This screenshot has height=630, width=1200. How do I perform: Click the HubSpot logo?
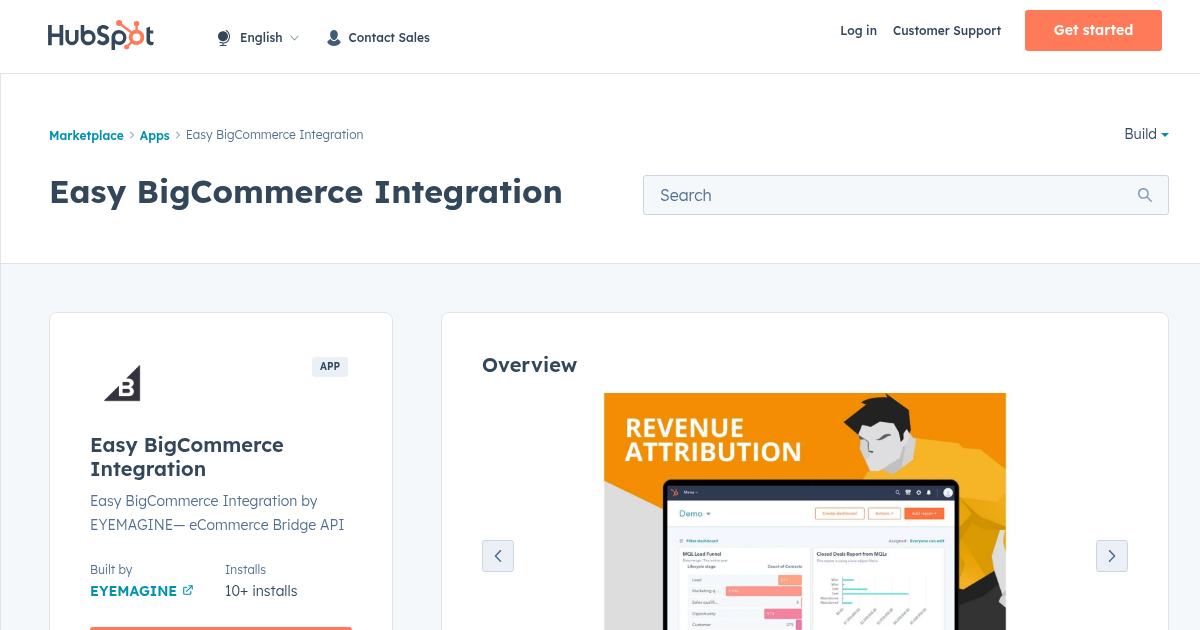[101, 35]
